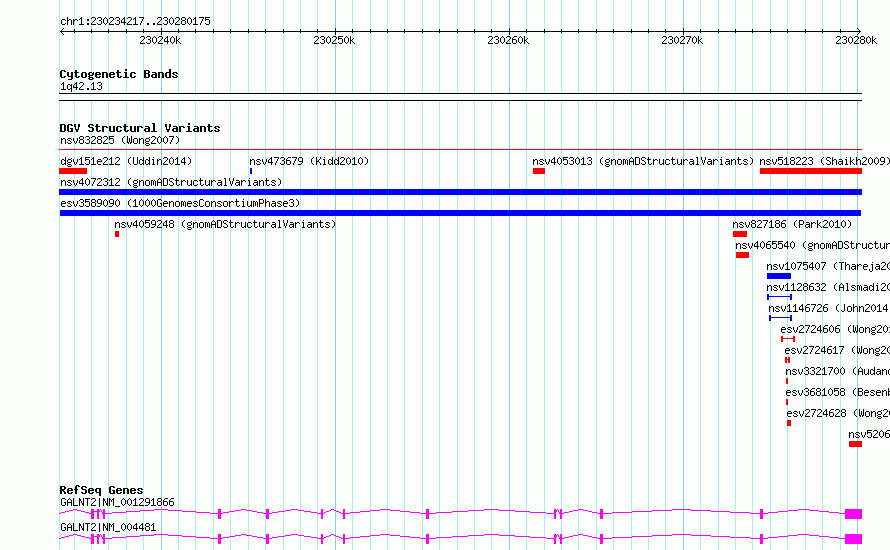Screen dimensions: 890x550
Task: Select the red nsv5206 variant bar near the right edge
Action: point(855,444)
